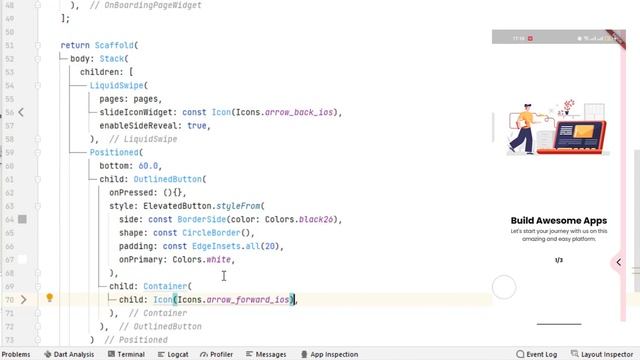This screenshot has height=360, width=640.
Task: Collapse the OutlinedButton block at line 61
Action: coord(38,179)
